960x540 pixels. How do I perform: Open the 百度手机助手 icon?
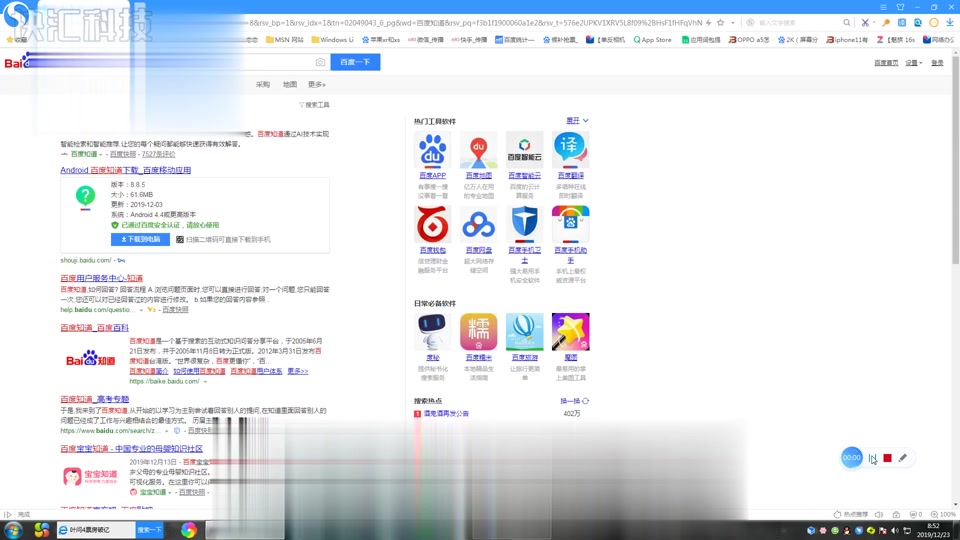[571, 224]
